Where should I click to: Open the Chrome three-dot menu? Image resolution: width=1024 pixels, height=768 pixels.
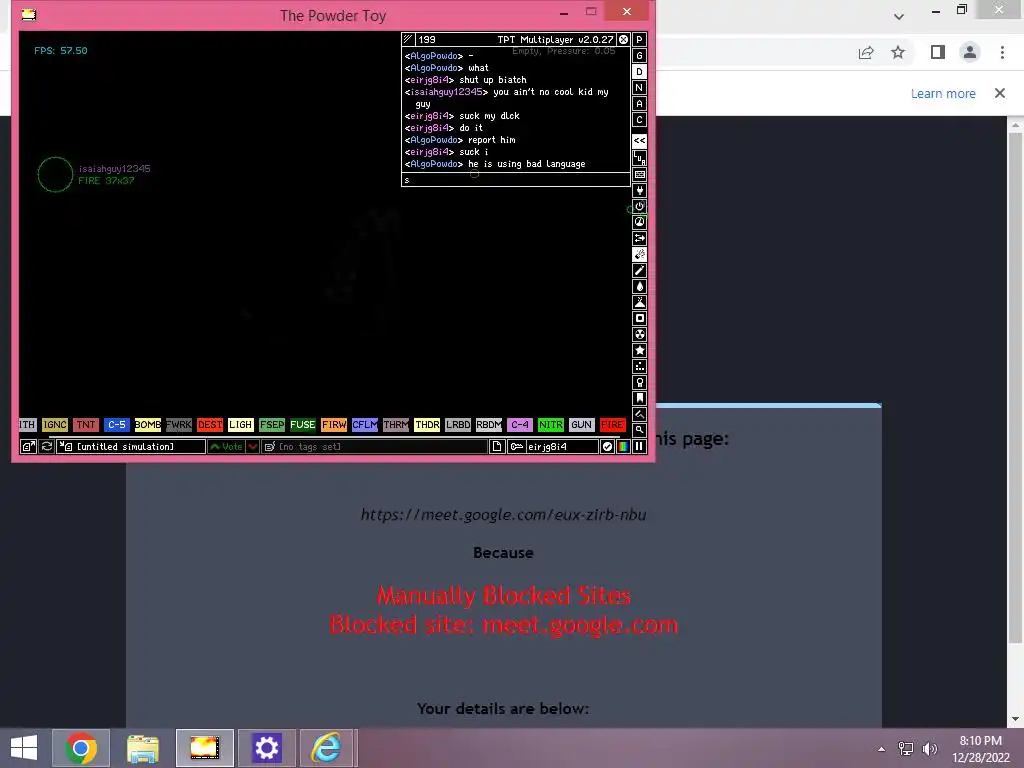(x=1002, y=52)
